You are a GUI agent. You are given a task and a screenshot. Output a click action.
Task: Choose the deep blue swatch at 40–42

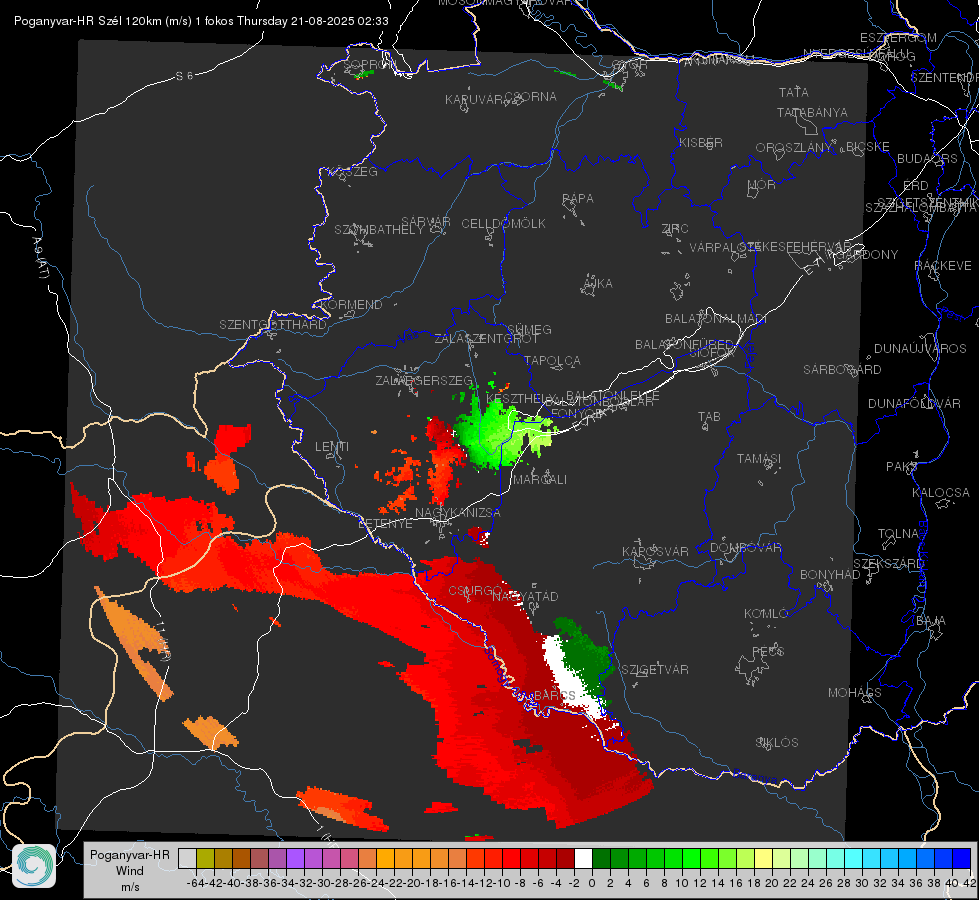(x=962, y=858)
